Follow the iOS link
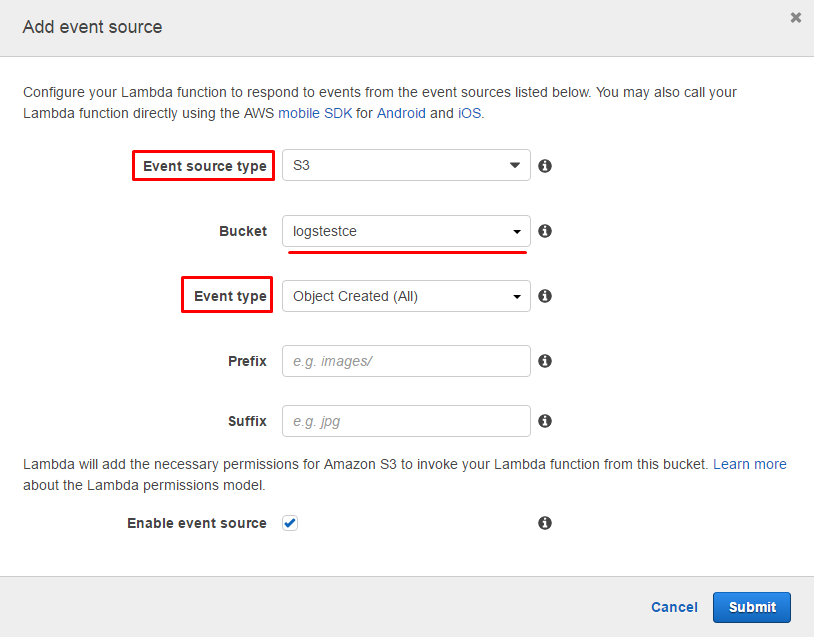This screenshot has height=637, width=814. 469,113
